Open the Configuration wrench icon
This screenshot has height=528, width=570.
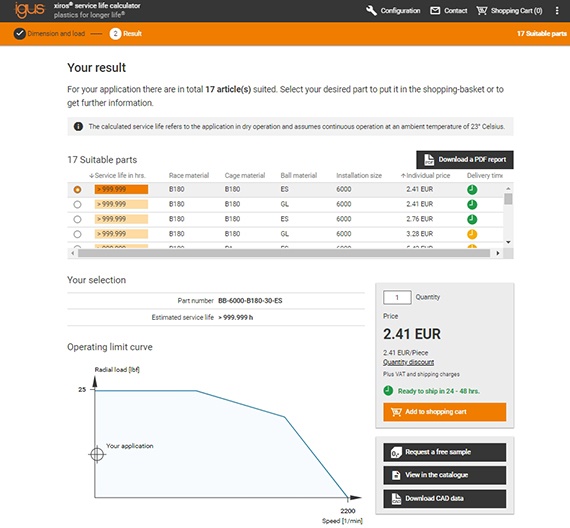[x=371, y=11]
